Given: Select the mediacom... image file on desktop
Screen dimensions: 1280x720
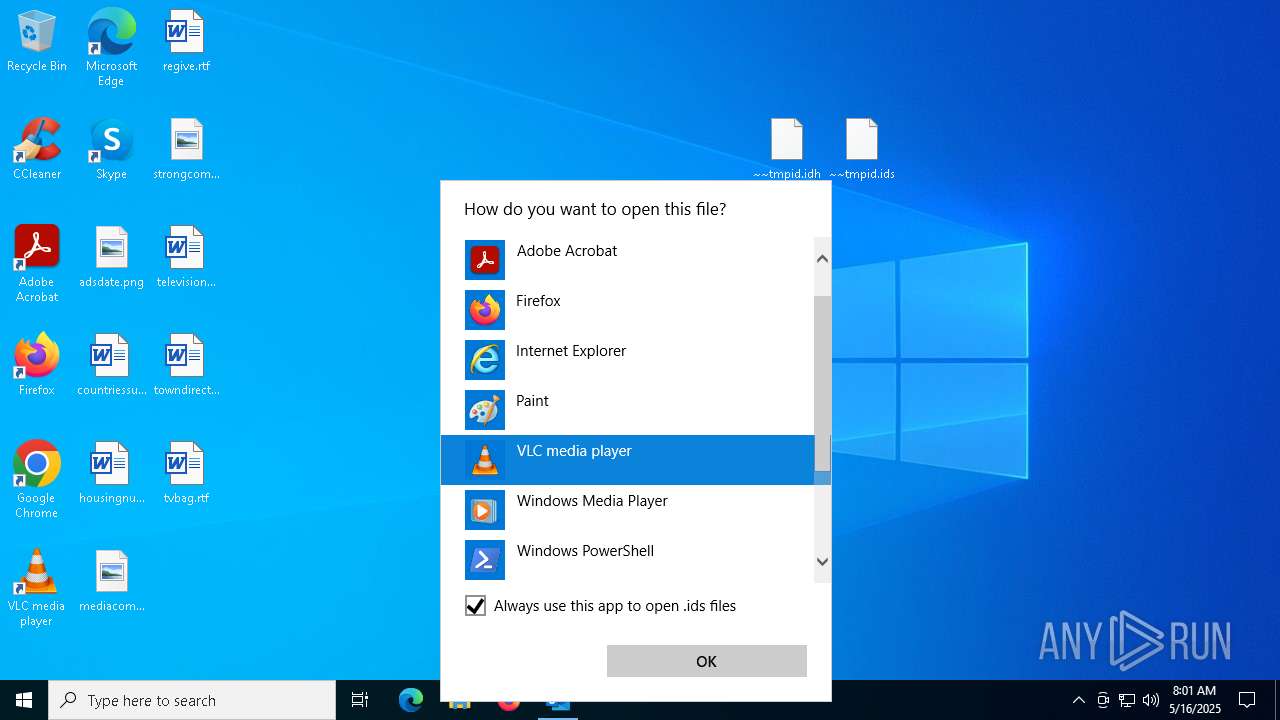Looking at the screenshot, I should [111, 582].
